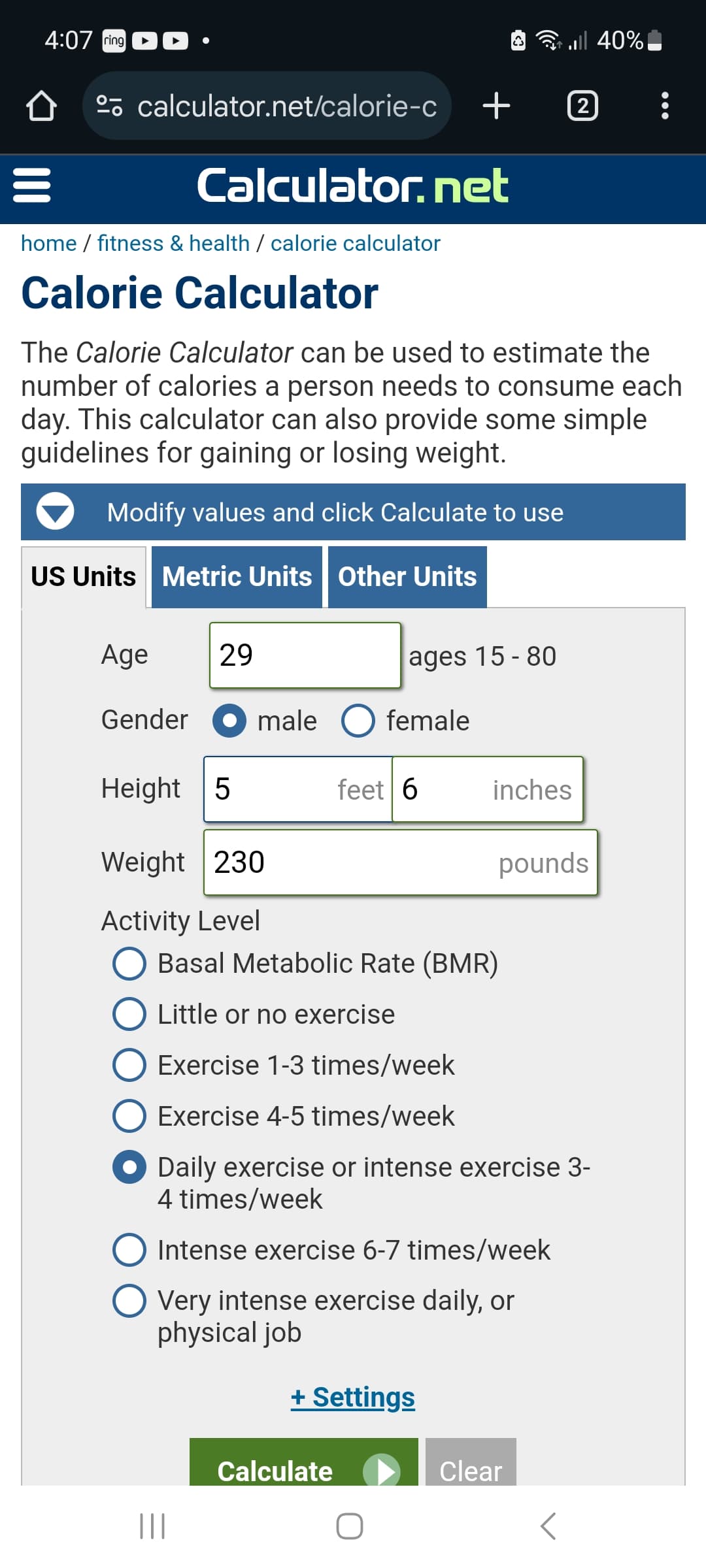The height and width of the screenshot is (1568, 706).
Task: Open the tab switcher showing 2 tabs
Action: (x=582, y=106)
